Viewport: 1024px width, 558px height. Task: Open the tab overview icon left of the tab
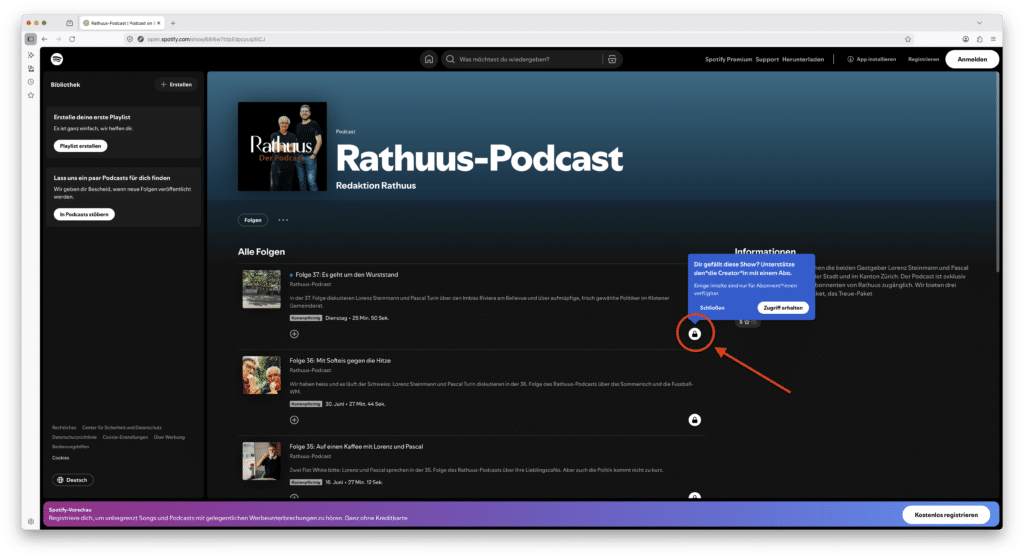[x=70, y=23]
